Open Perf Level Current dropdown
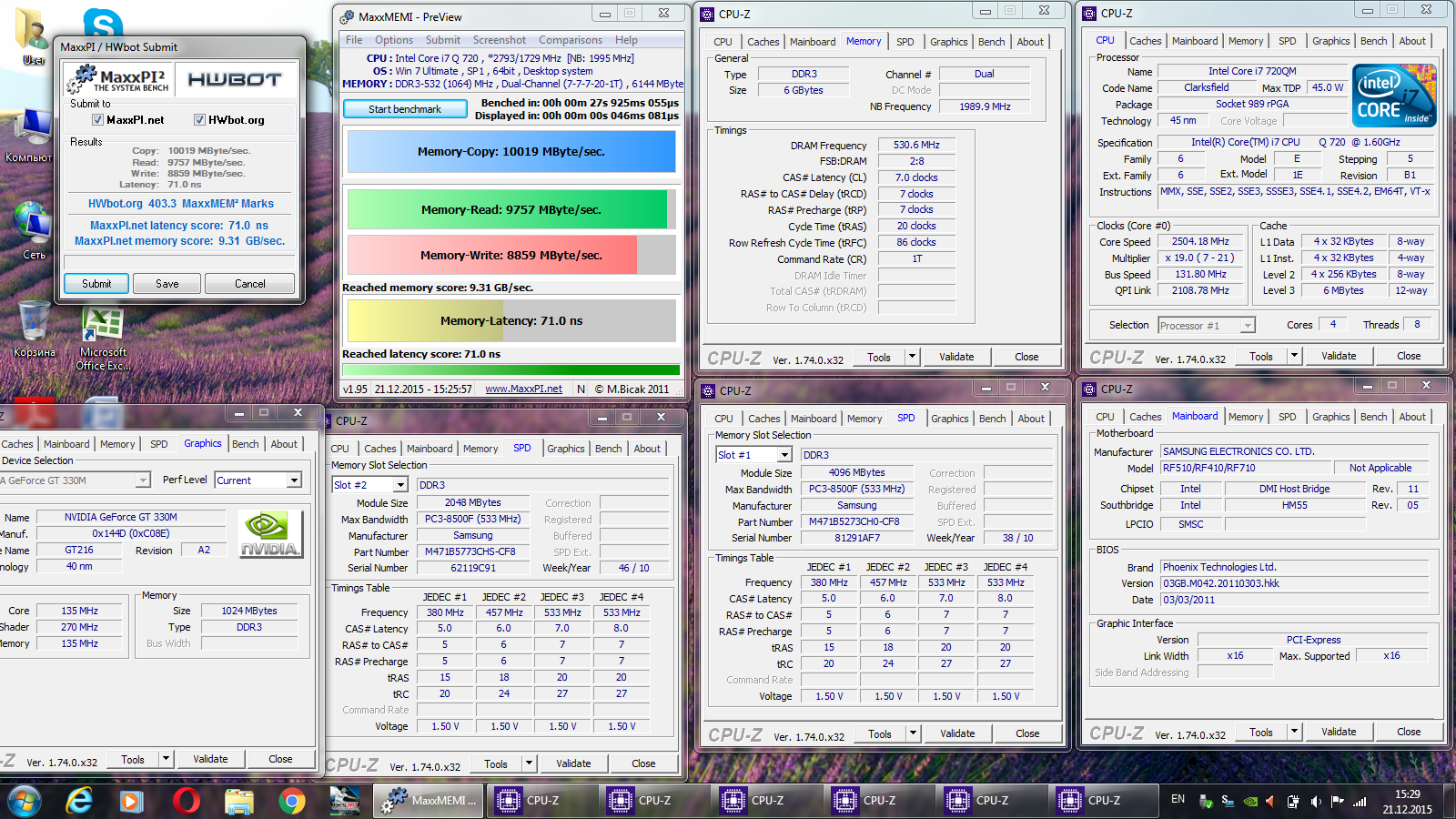 point(293,480)
